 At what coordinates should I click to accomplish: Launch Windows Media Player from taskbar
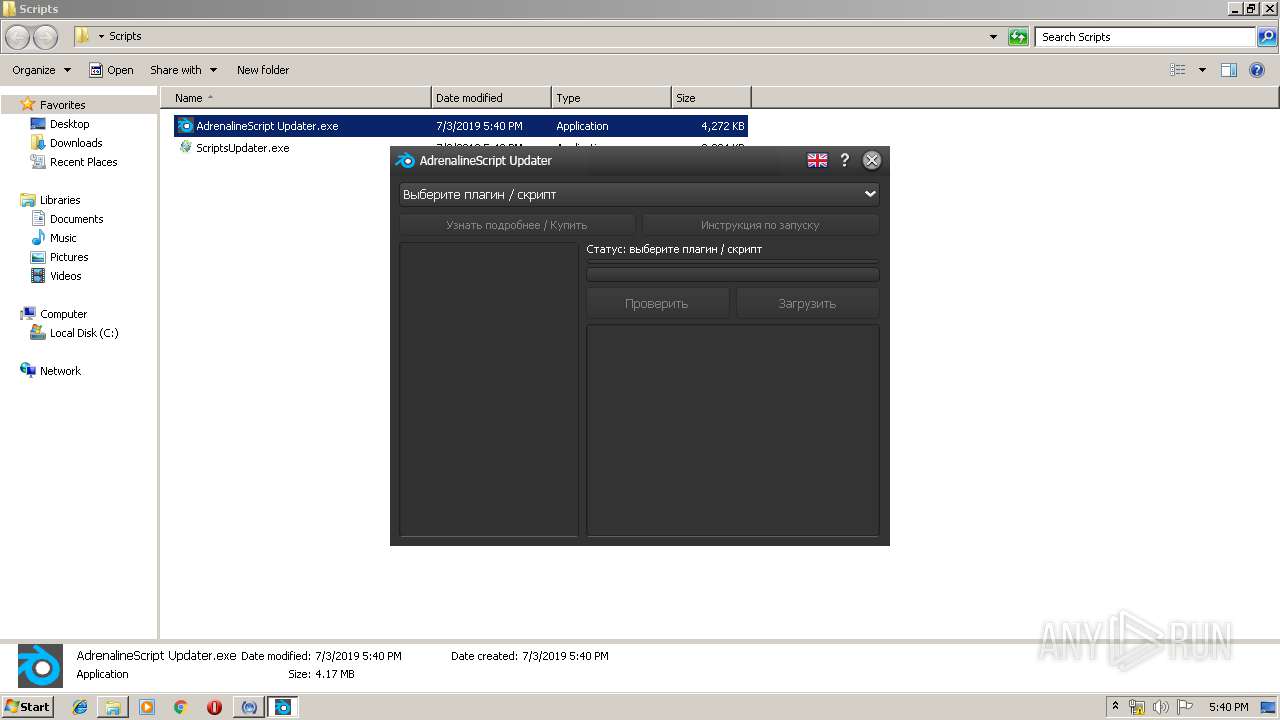point(147,707)
